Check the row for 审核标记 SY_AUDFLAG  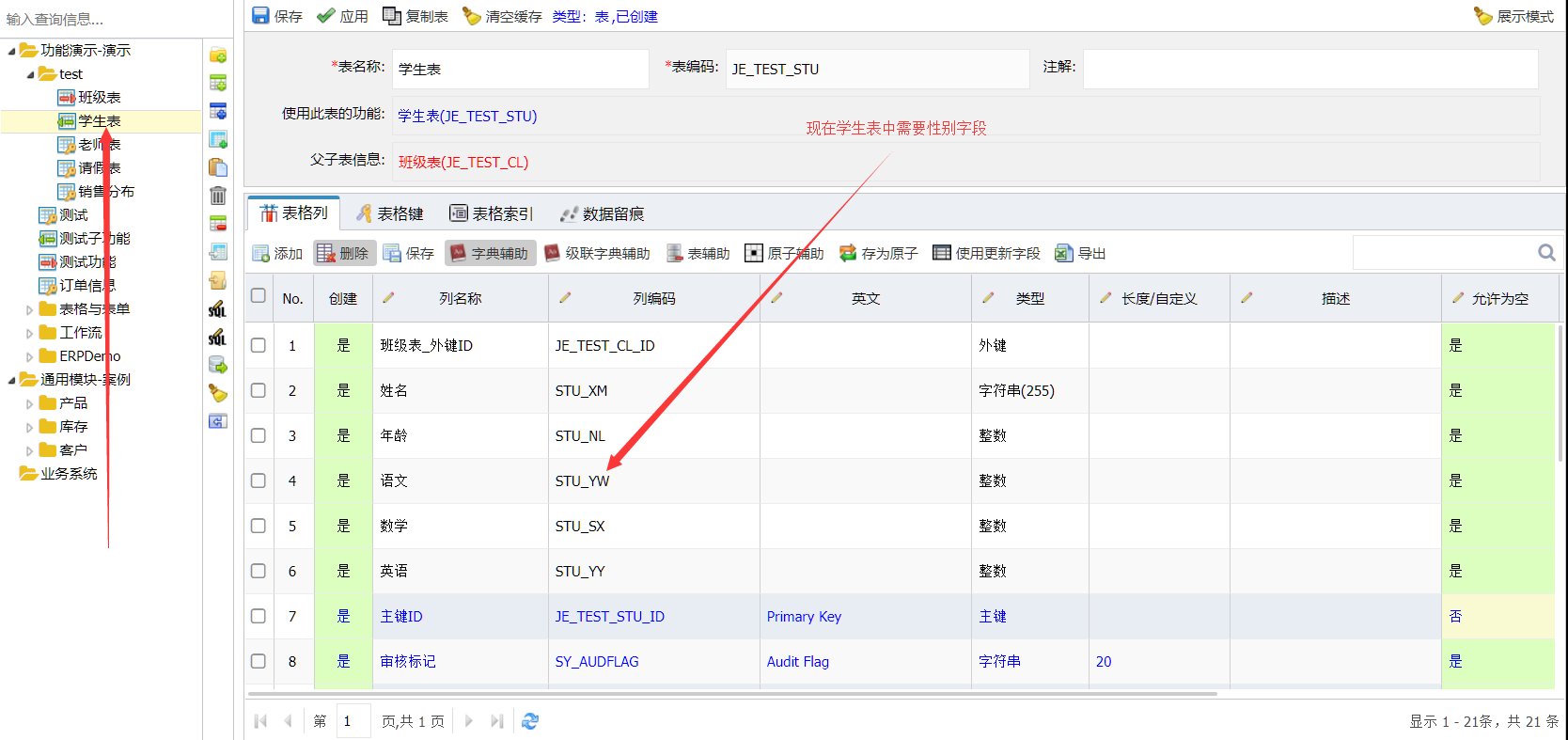pyautogui.click(x=259, y=661)
